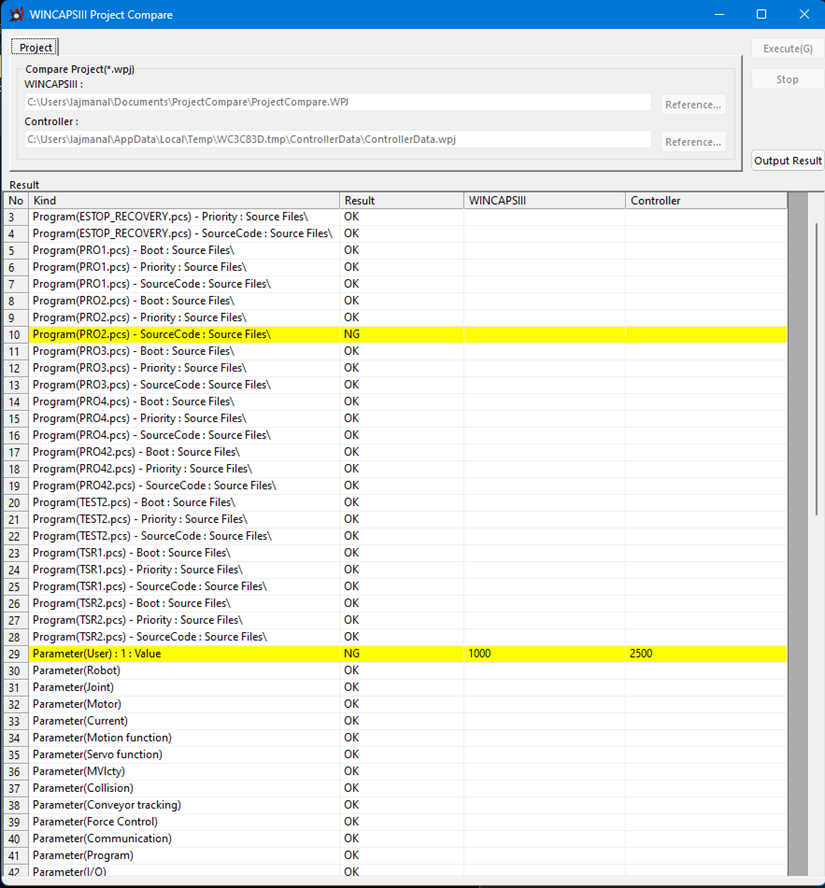Image resolution: width=825 pixels, height=888 pixels.
Task: Select row Program(TSR1.pcs) - Priority
Action: (395, 570)
